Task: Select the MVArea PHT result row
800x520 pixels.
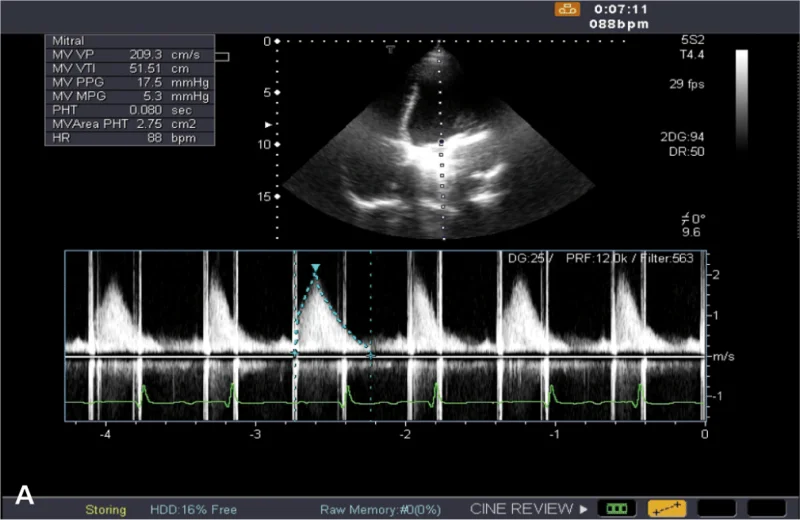Action: pos(130,124)
